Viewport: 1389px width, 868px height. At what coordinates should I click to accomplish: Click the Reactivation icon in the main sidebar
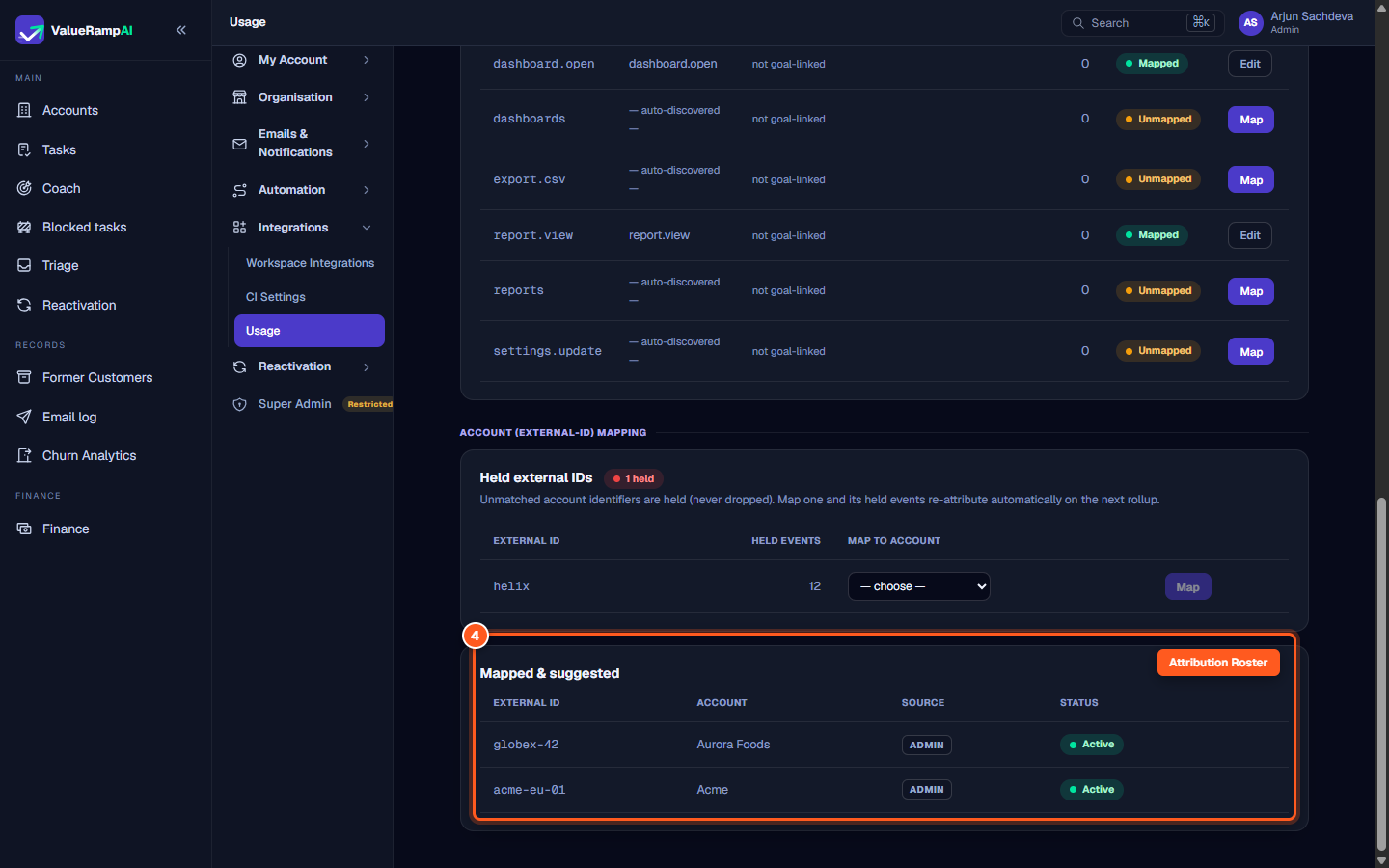click(x=24, y=305)
